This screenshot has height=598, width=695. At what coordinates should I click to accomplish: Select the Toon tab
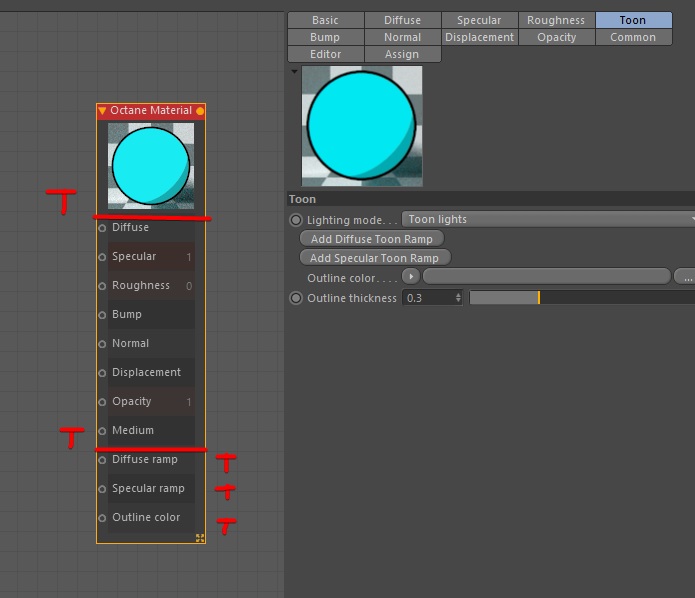tap(633, 20)
